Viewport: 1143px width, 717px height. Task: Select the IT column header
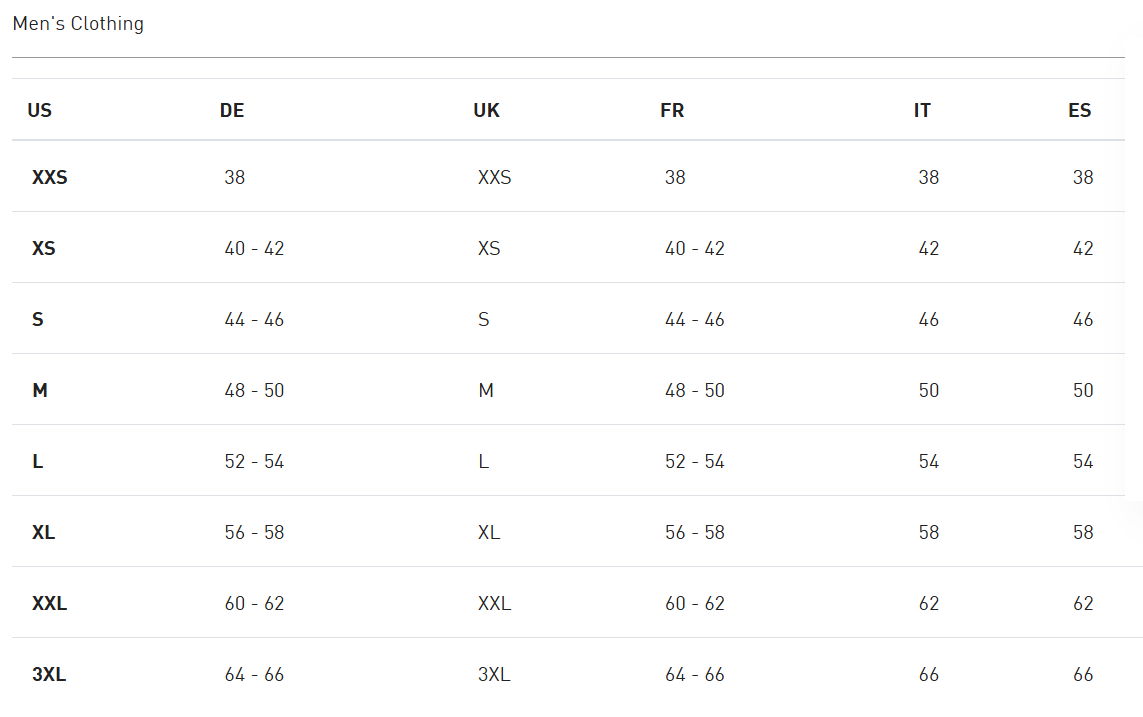click(x=922, y=110)
